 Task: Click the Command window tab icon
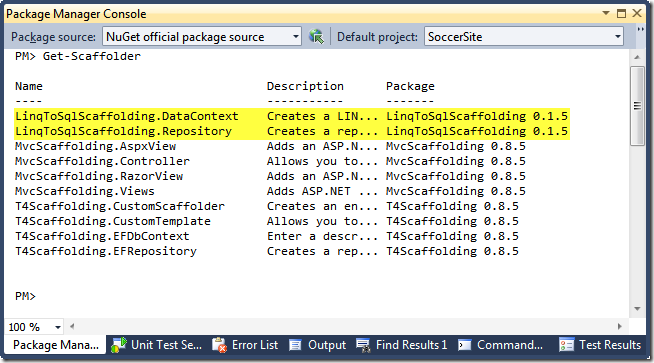[x=465, y=345]
